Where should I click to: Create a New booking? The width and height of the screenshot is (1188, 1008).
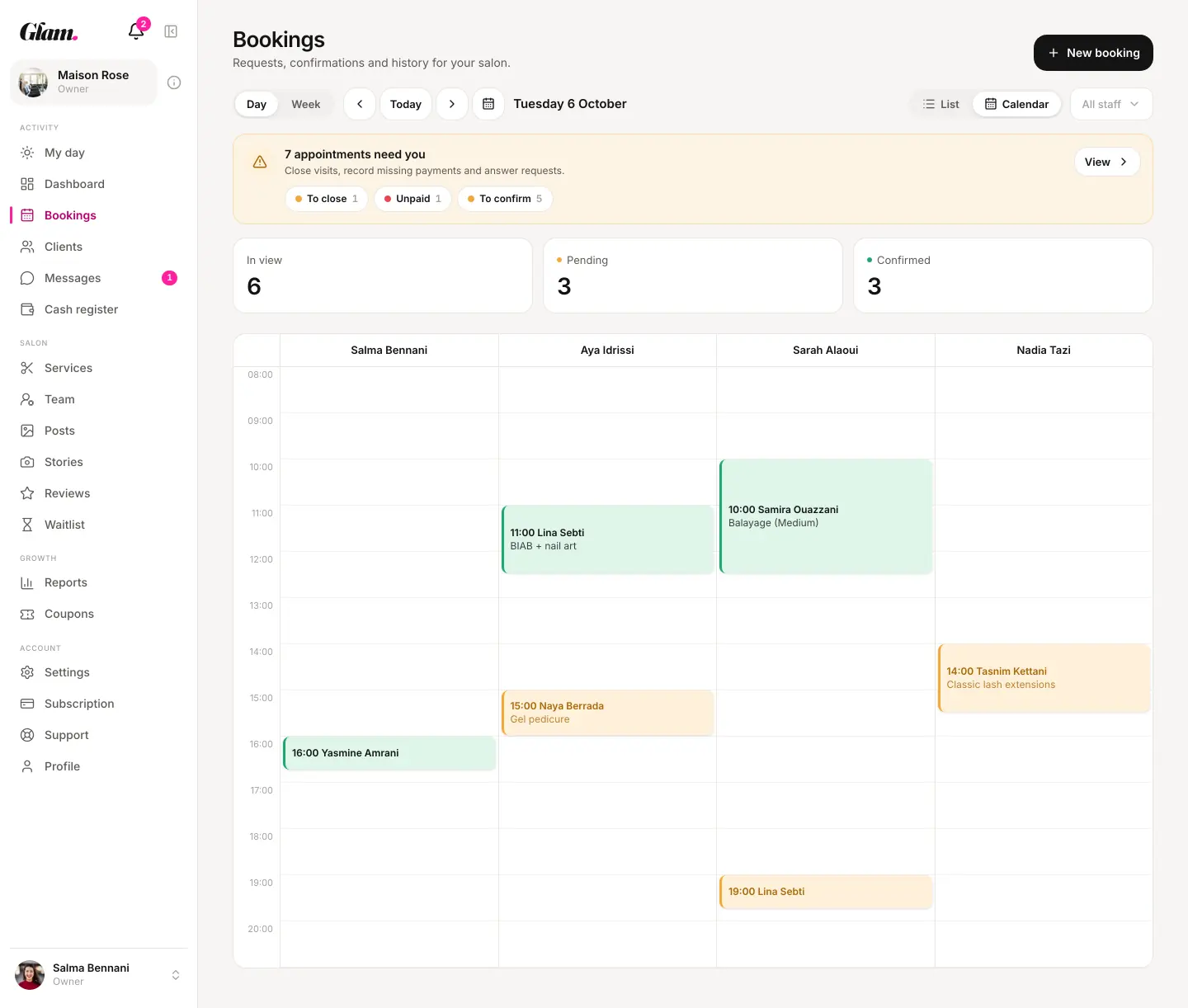tap(1093, 53)
